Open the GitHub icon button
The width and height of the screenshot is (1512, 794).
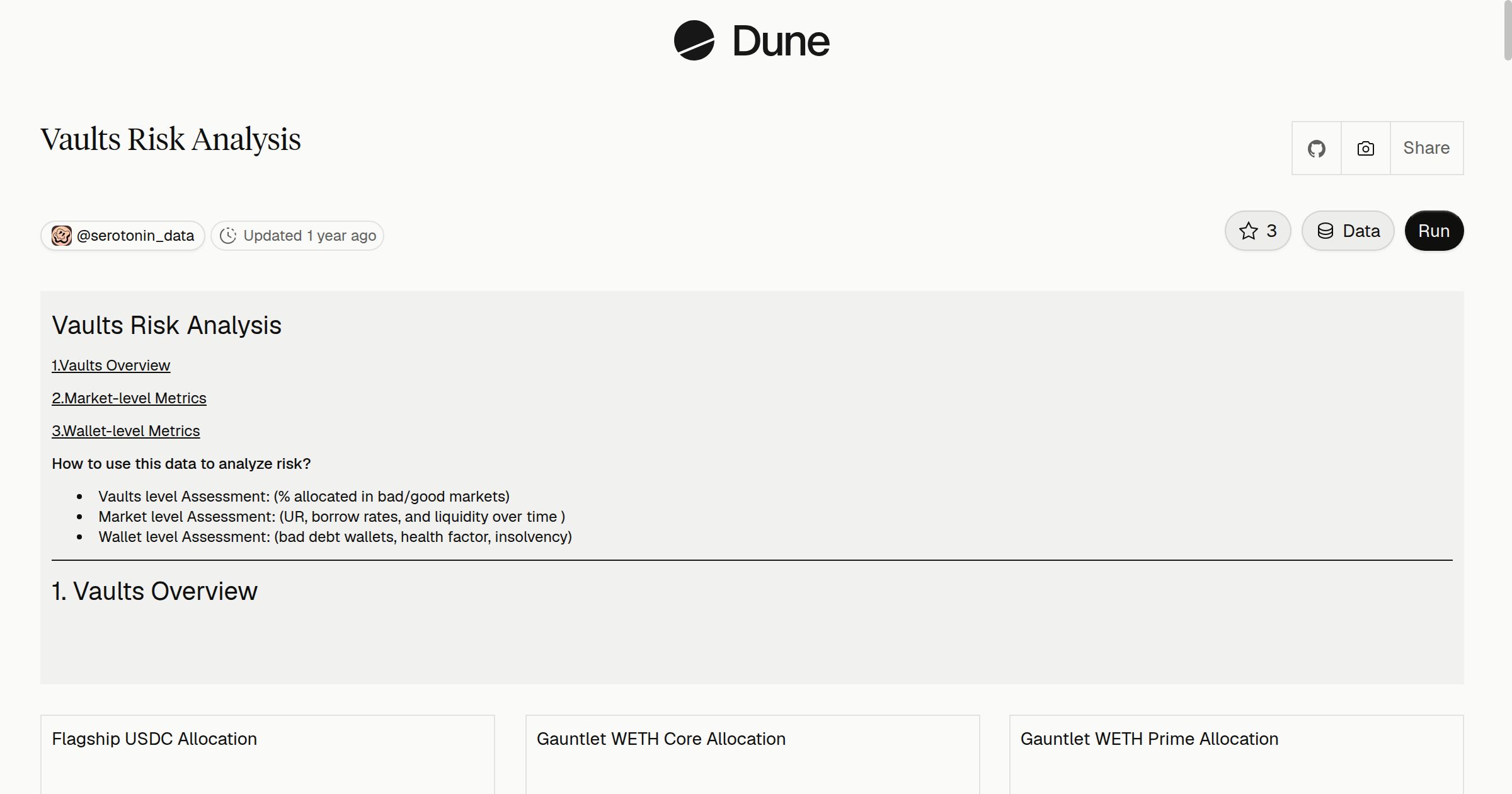1317,148
